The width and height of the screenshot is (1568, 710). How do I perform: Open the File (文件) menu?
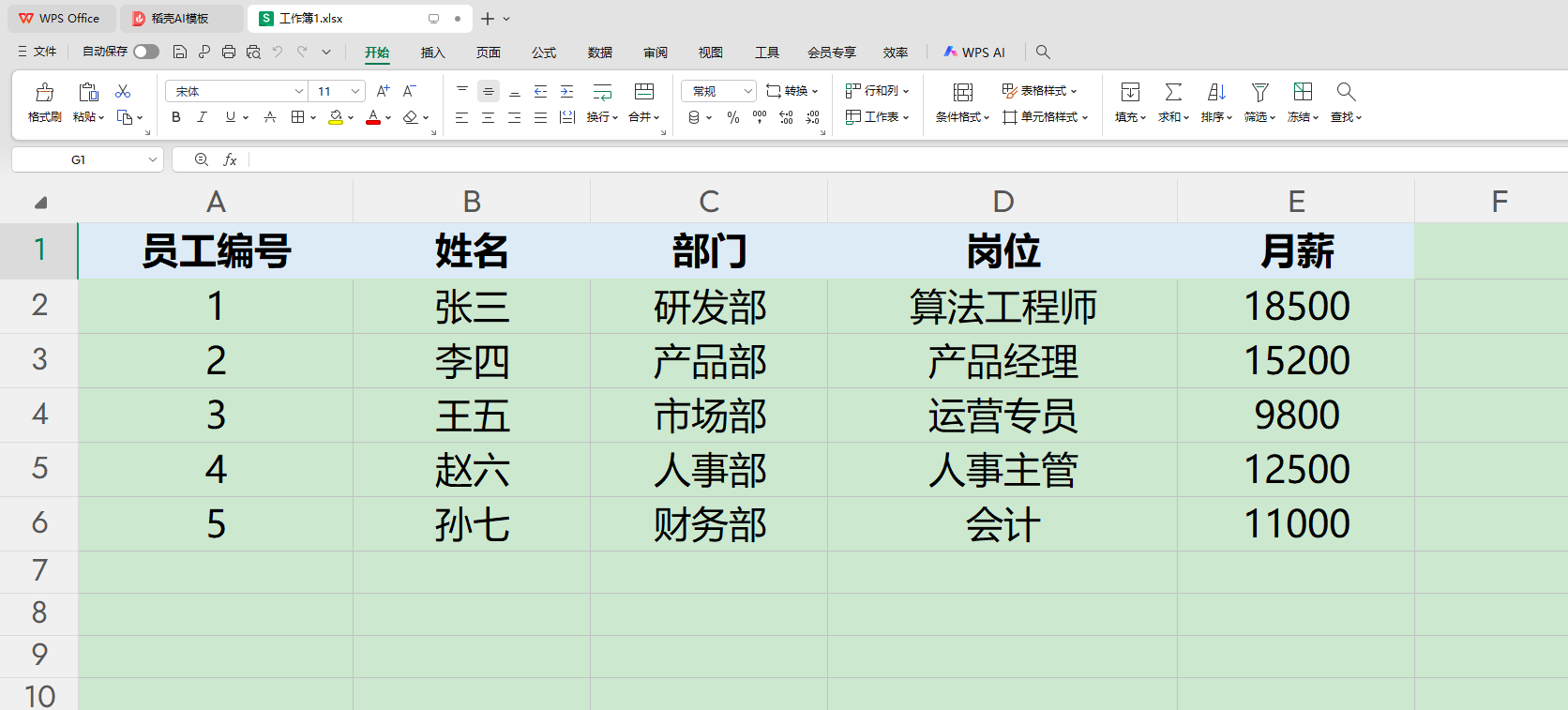click(x=38, y=52)
